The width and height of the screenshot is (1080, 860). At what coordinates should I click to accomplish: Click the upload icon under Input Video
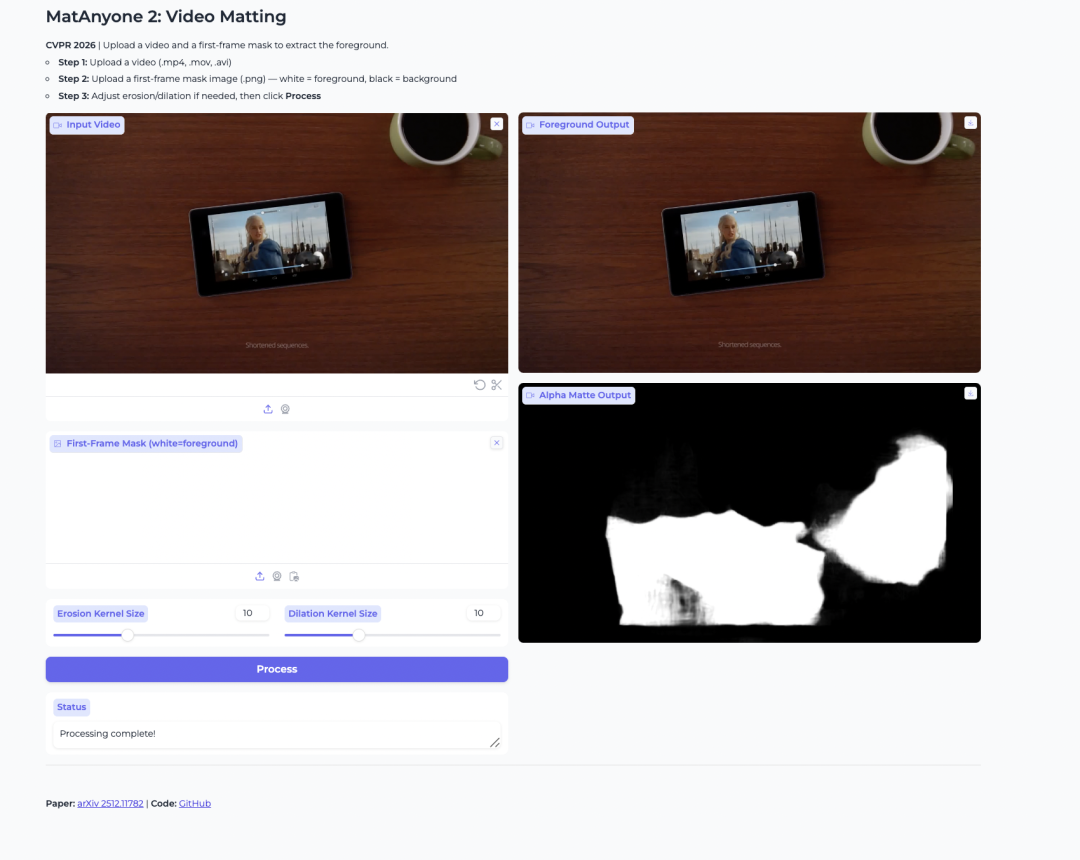click(268, 409)
